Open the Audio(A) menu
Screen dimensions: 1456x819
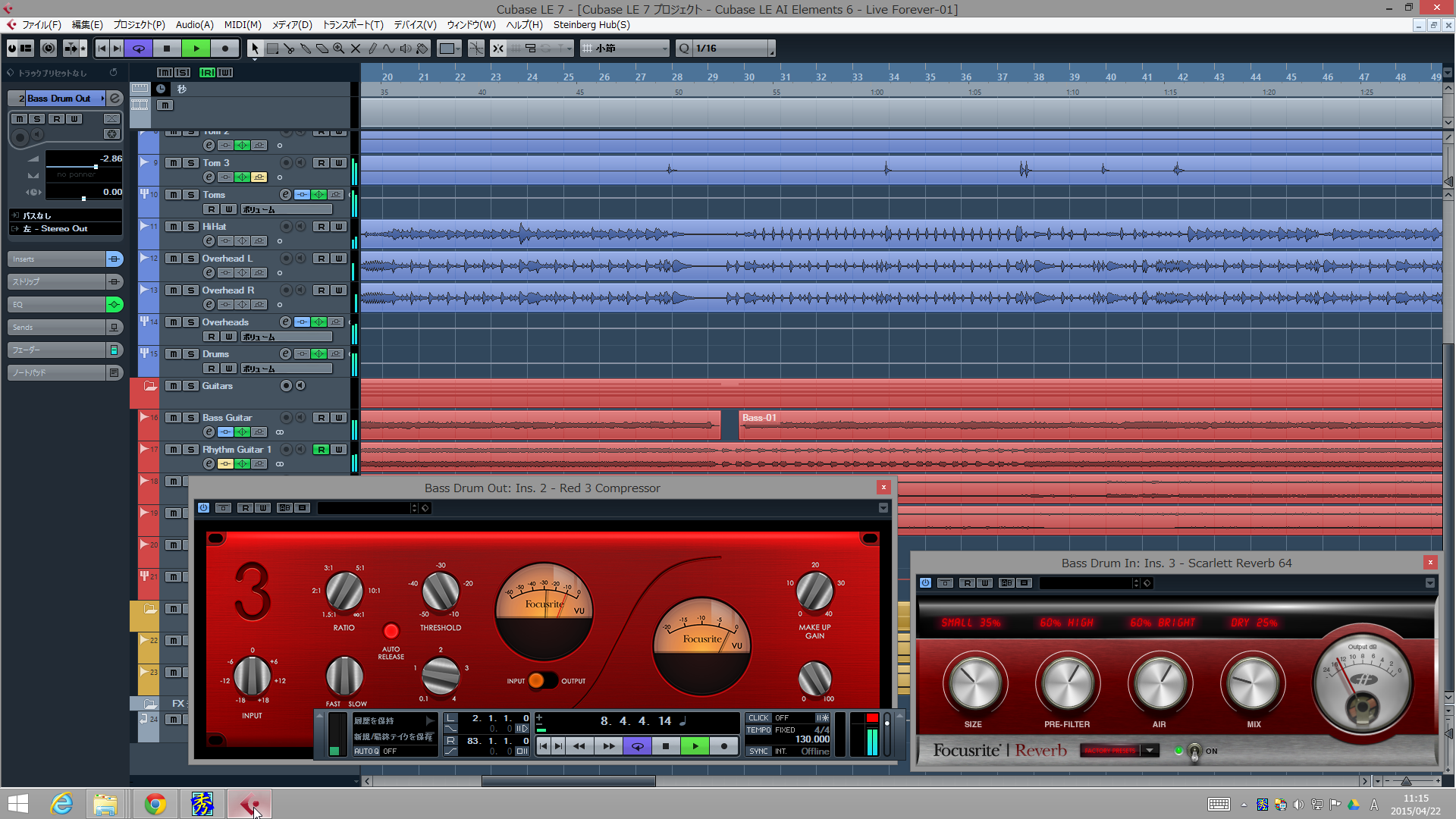pyautogui.click(x=195, y=25)
